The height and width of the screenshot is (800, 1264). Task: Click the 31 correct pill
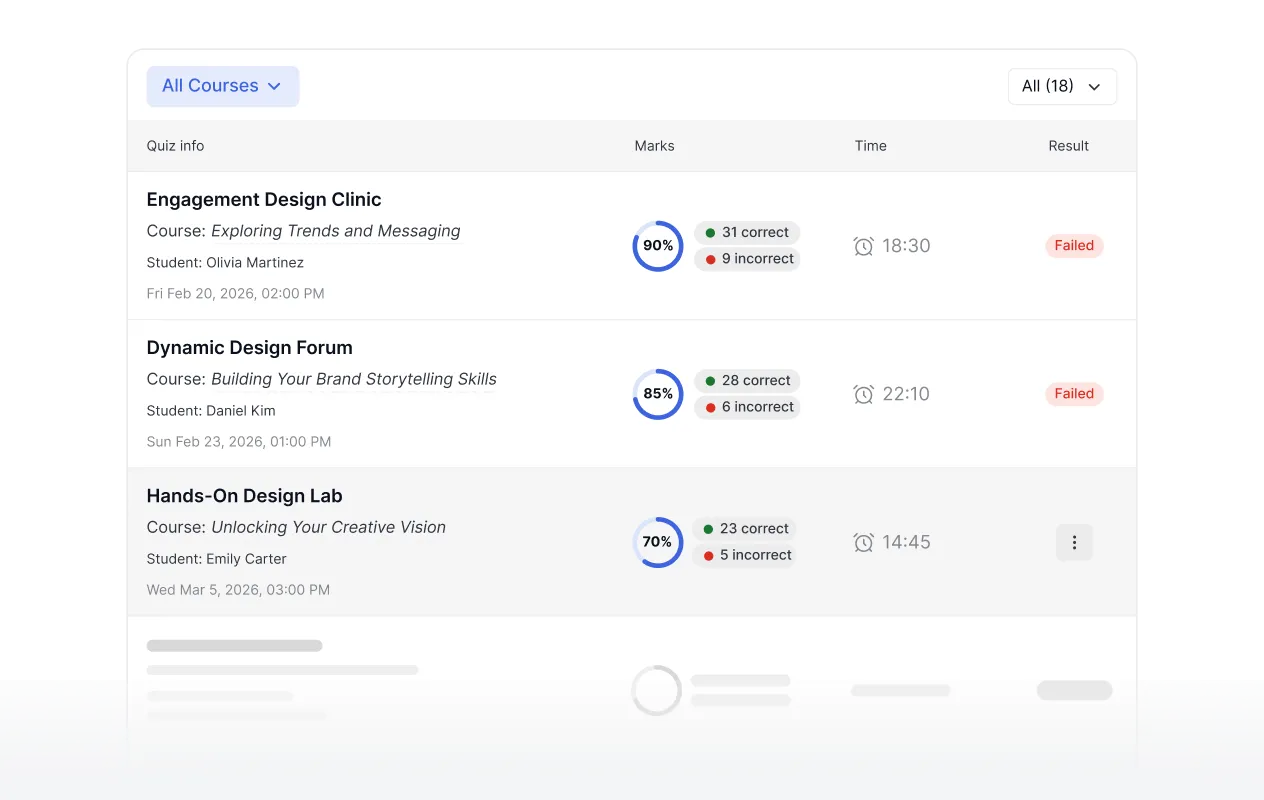point(747,232)
